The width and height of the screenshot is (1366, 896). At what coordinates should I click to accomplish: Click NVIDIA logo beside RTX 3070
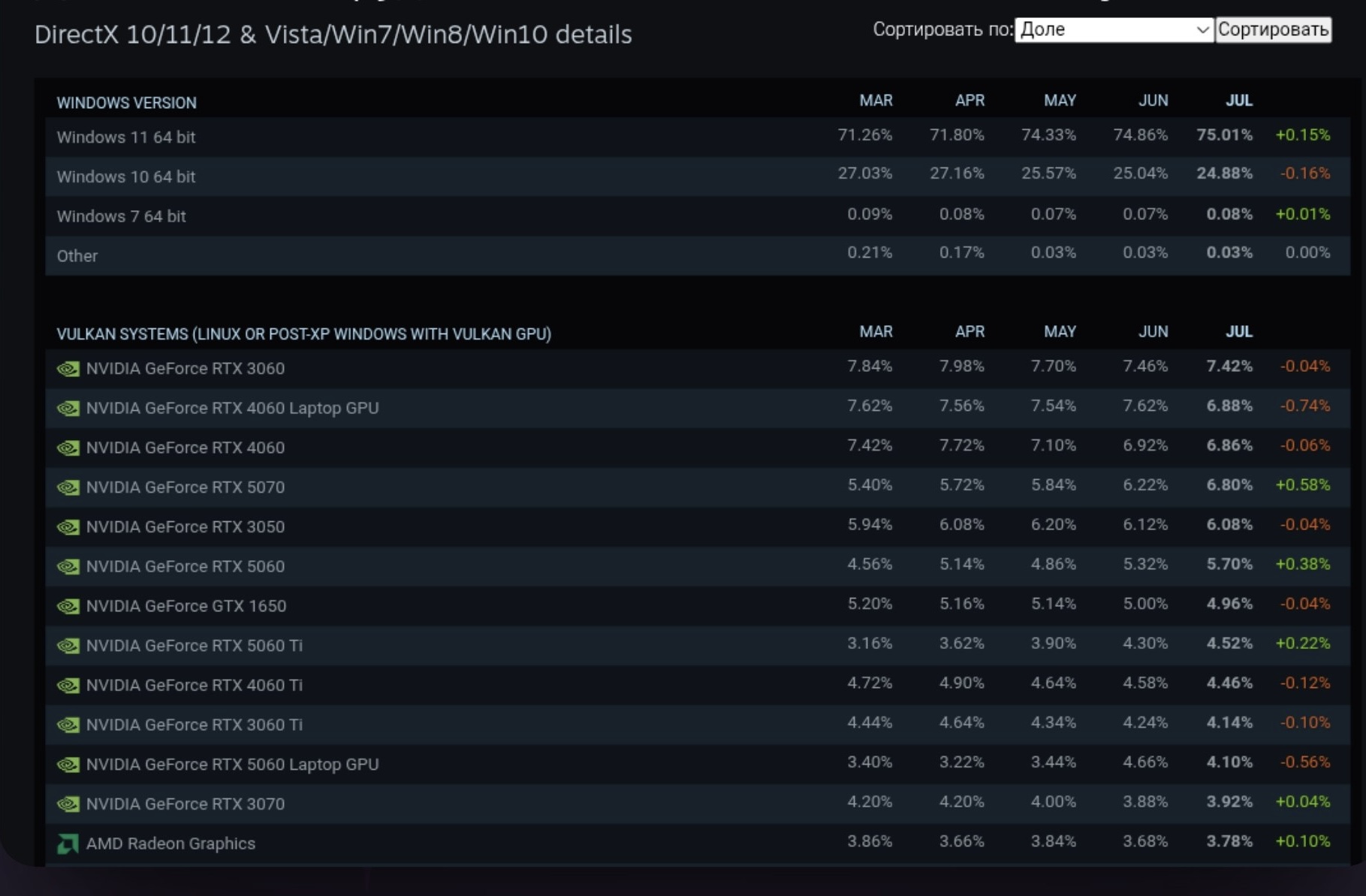[68, 804]
